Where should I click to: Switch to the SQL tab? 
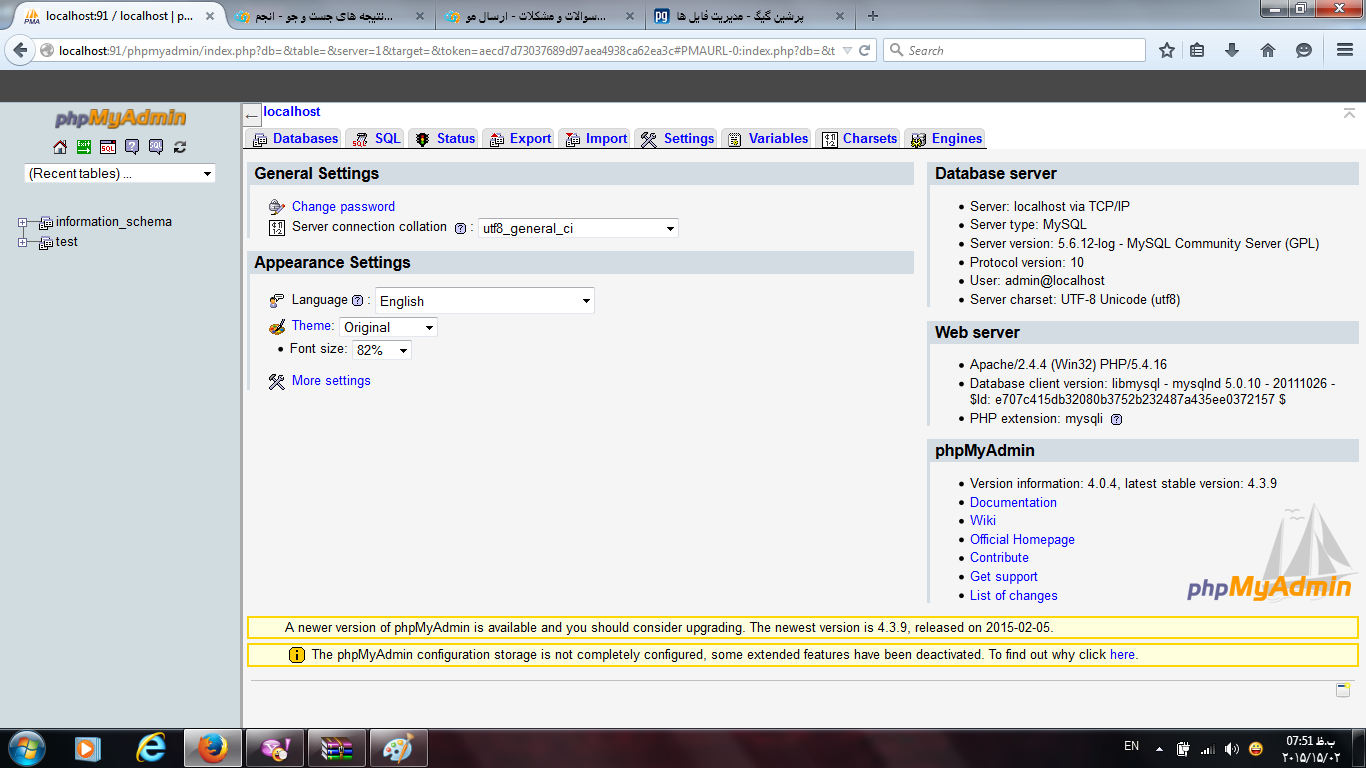pos(375,139)
